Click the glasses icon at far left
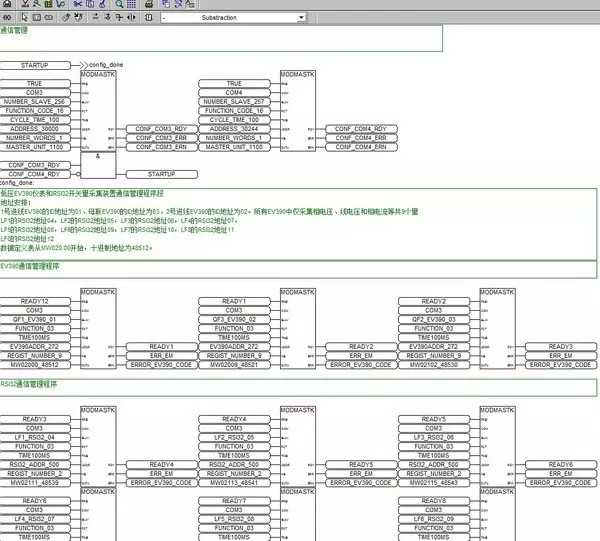This screenshot has width=600, height=541. pos(7,18)
